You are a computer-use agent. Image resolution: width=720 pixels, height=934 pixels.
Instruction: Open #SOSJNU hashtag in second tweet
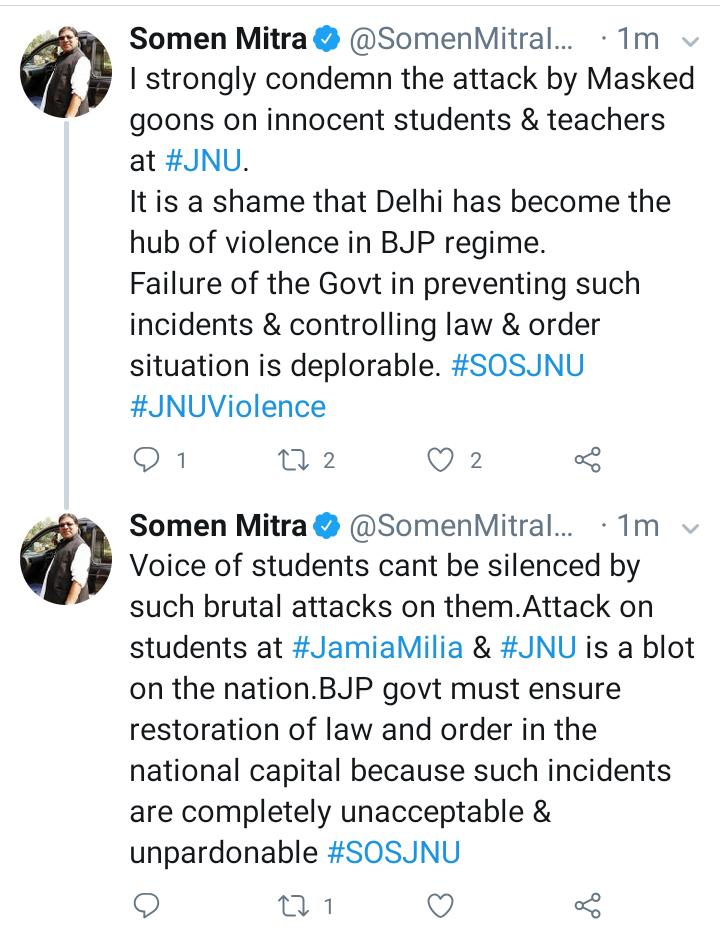394,852
